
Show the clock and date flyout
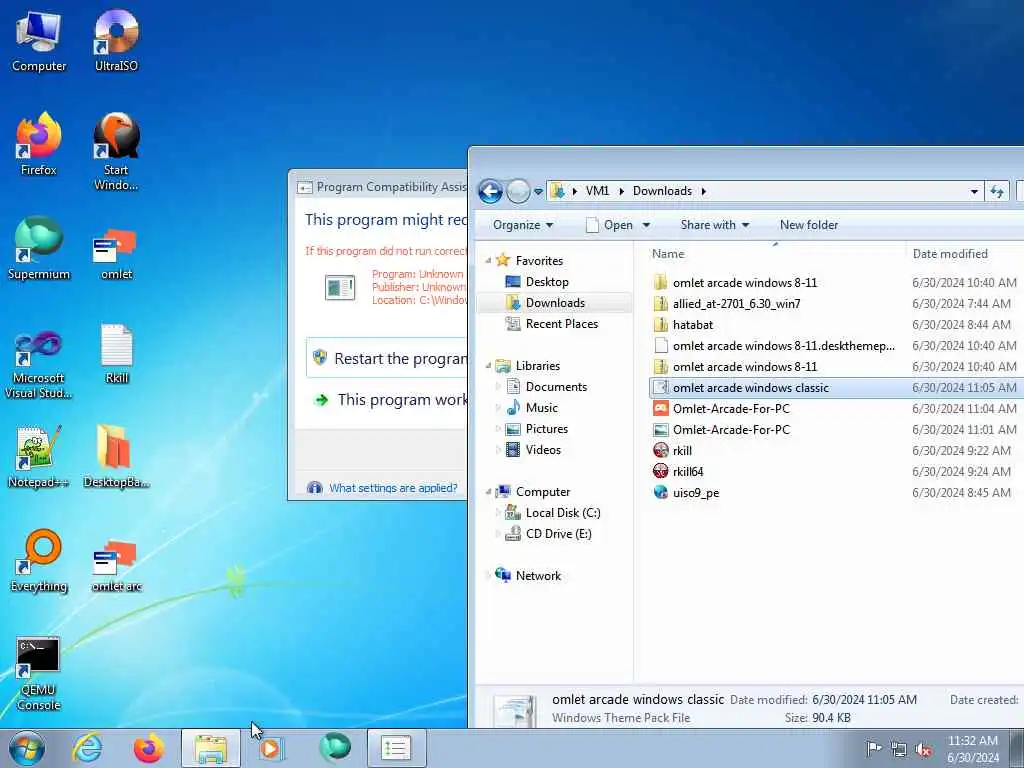(972, 748)
